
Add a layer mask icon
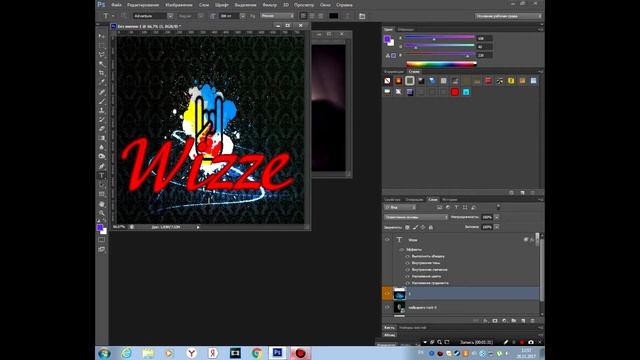pos(495,321)
